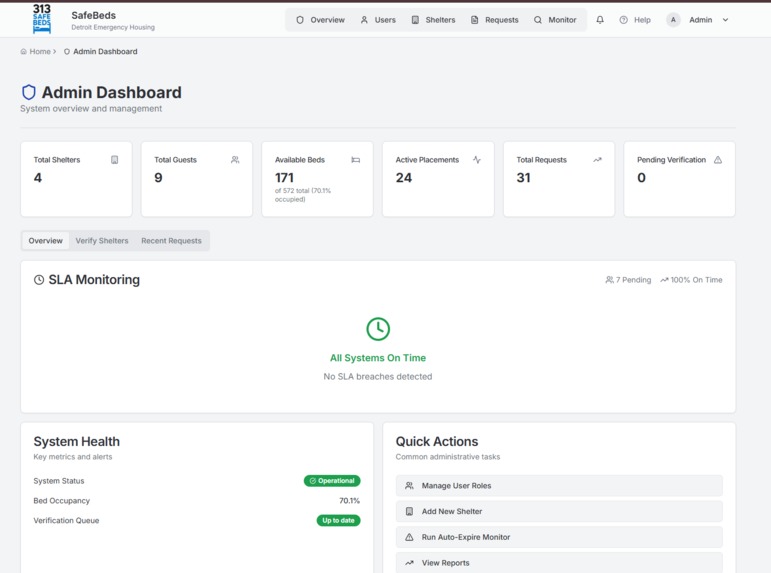This screenshot has height=573, width=771.
Task: Click the green All Systems On Time clock
Action: [x=378, y=329]
